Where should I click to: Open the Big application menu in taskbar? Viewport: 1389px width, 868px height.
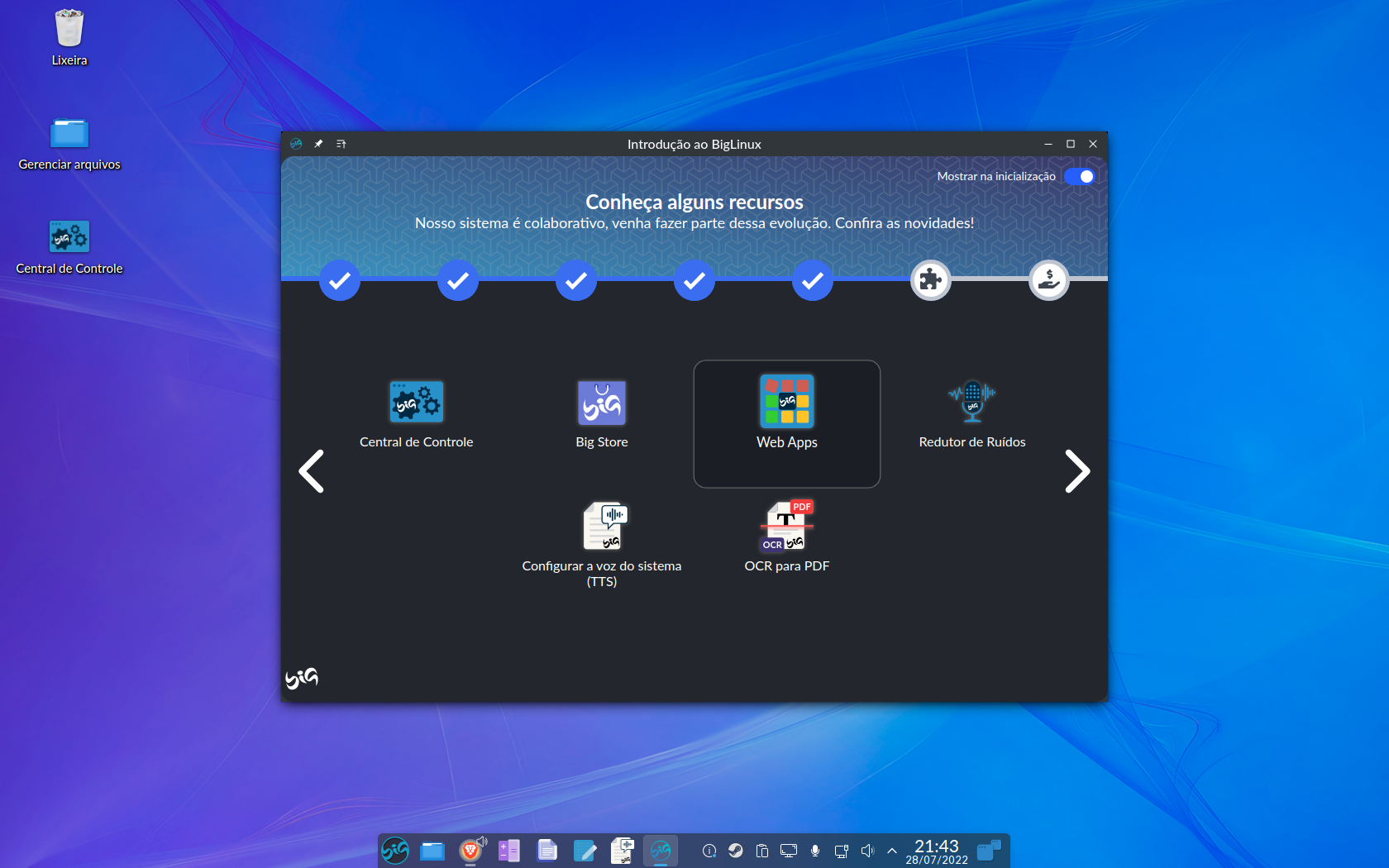tap(395, 851)
